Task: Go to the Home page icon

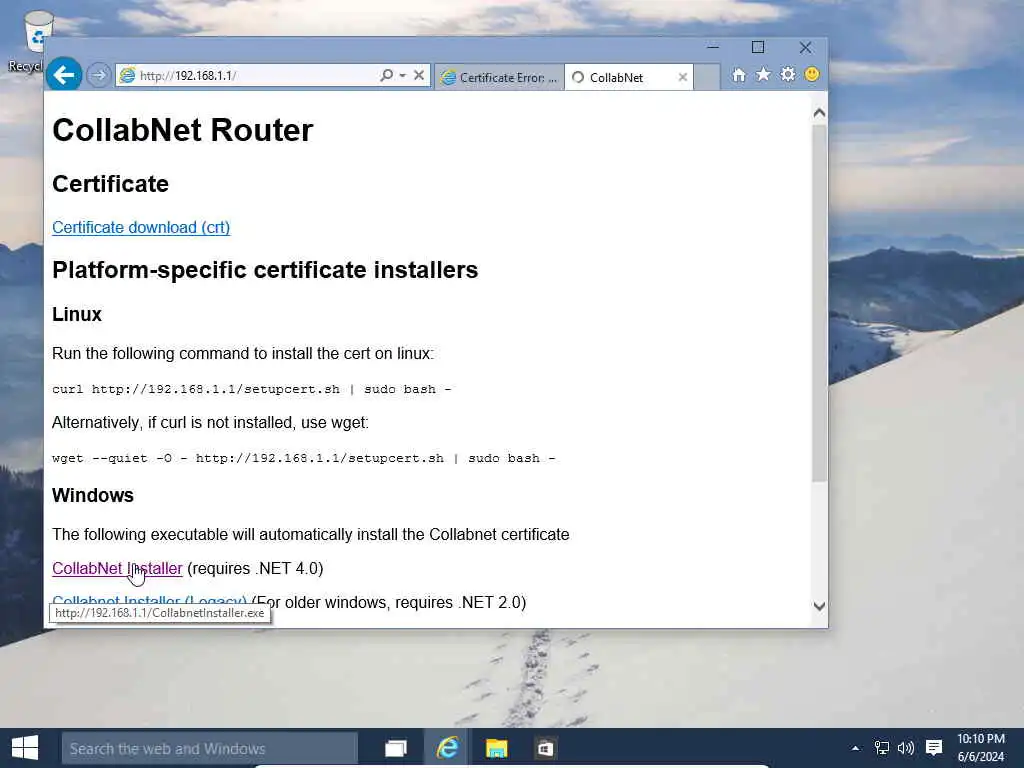Action: 739,75
